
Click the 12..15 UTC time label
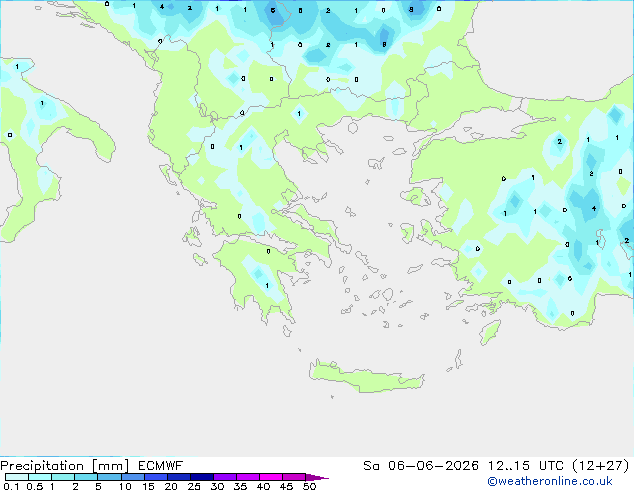(x=525, y=466)
